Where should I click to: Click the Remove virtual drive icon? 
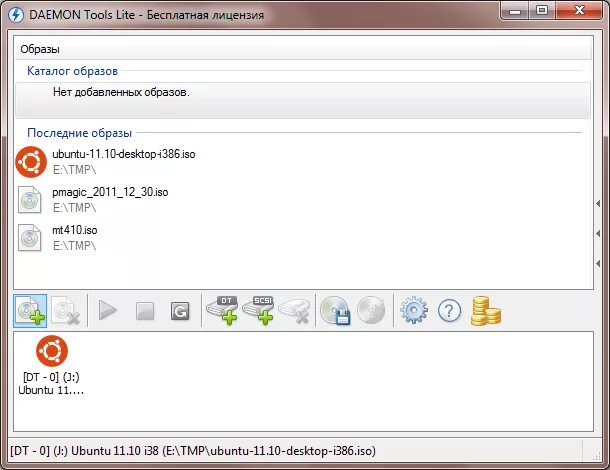(x=294, y=311)
